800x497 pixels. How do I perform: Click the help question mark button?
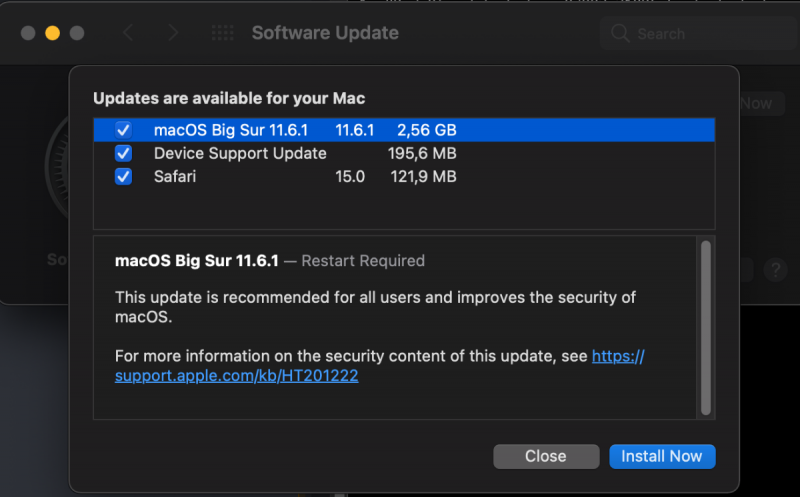point(775,270)
